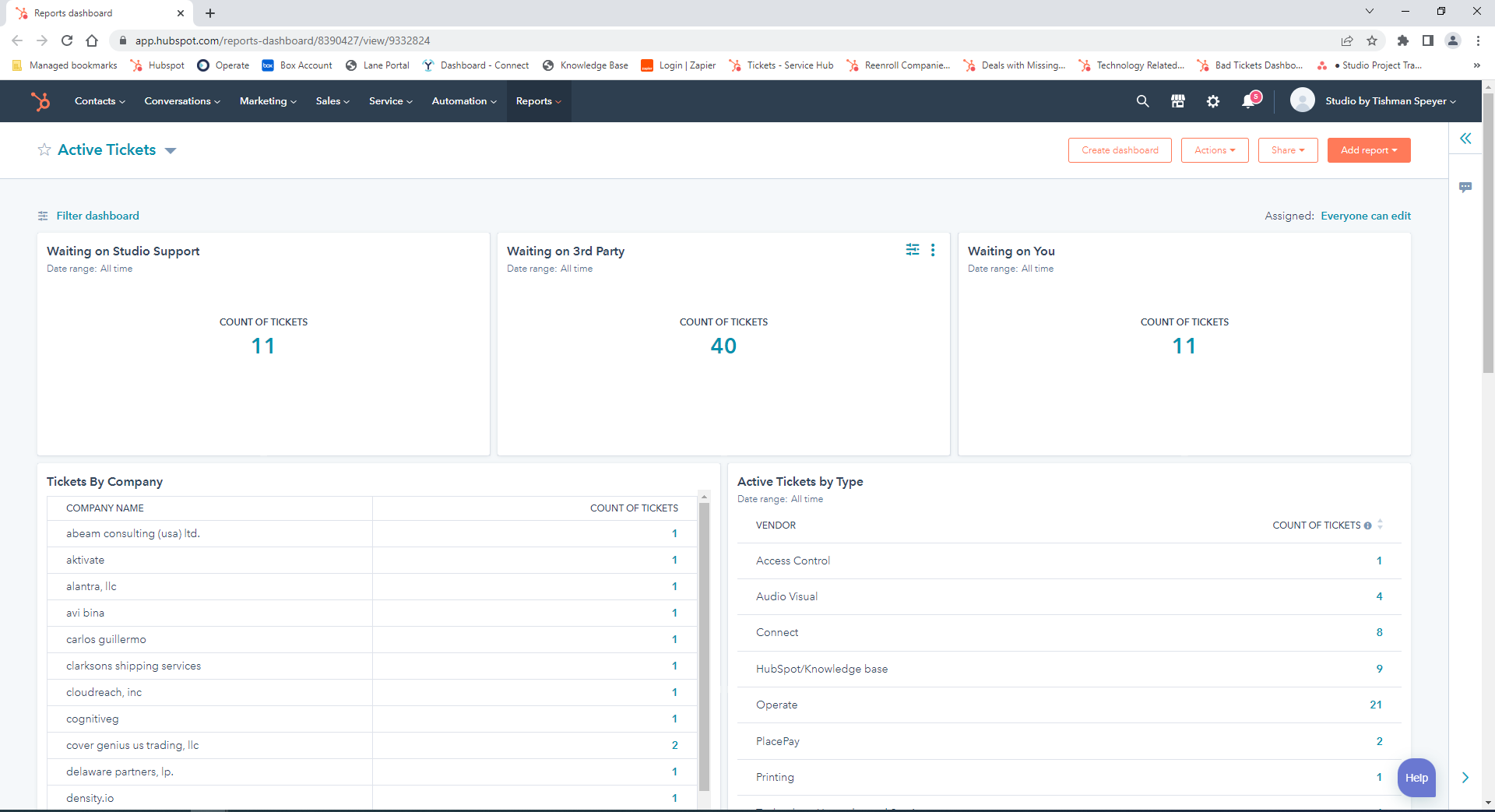Open the search magnifier icon
1495x812 pixels.
click(x=1142, y=101)
